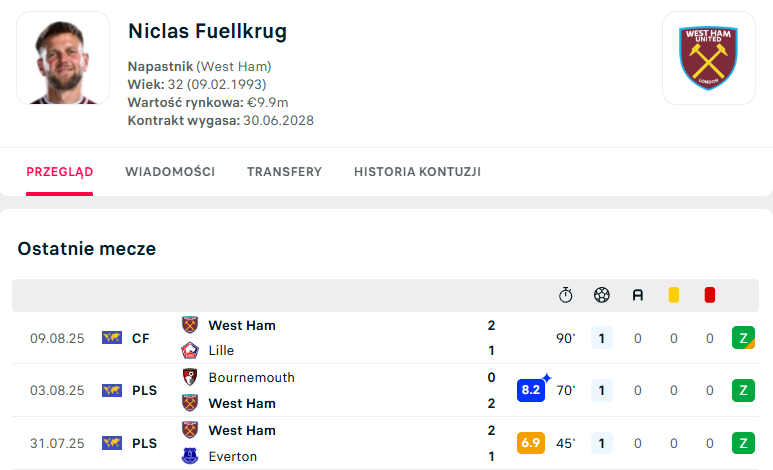Select the Przegląd tab
Viewport: 773px width, 470px height.
point(60,172)
